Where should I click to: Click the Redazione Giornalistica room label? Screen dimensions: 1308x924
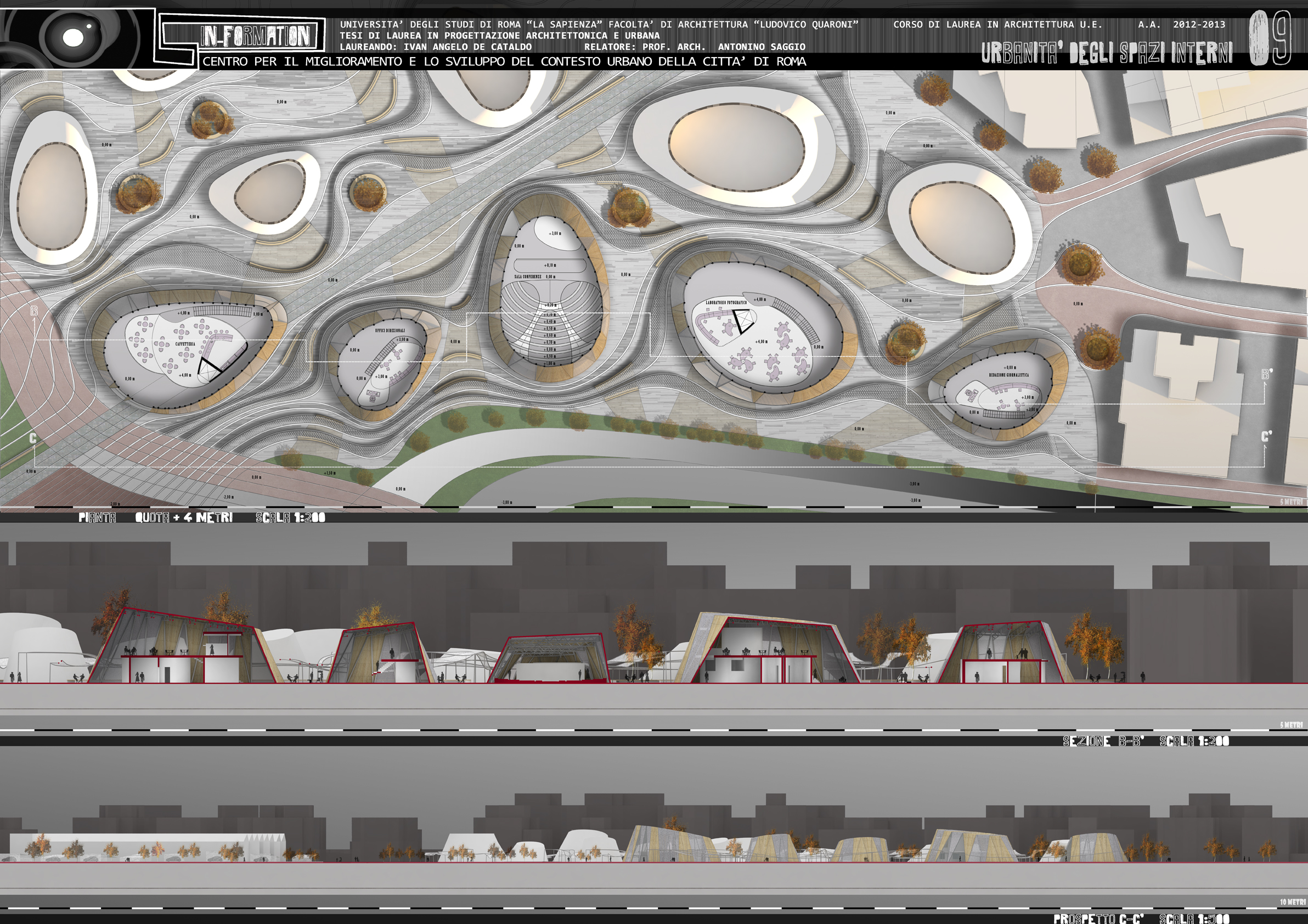[x=1009, y=375]
